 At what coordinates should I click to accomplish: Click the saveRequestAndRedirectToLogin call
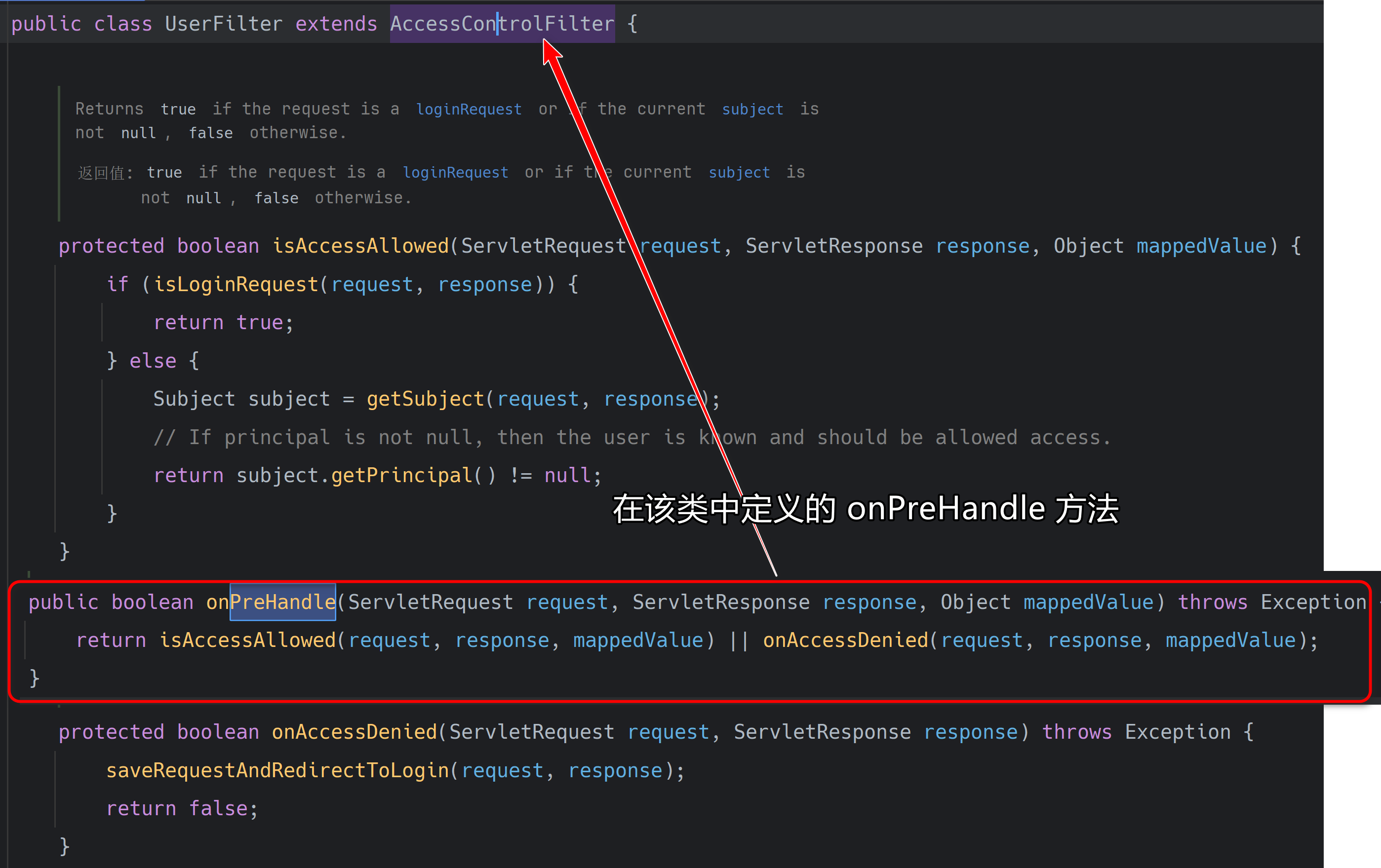(x=277, y=770)
